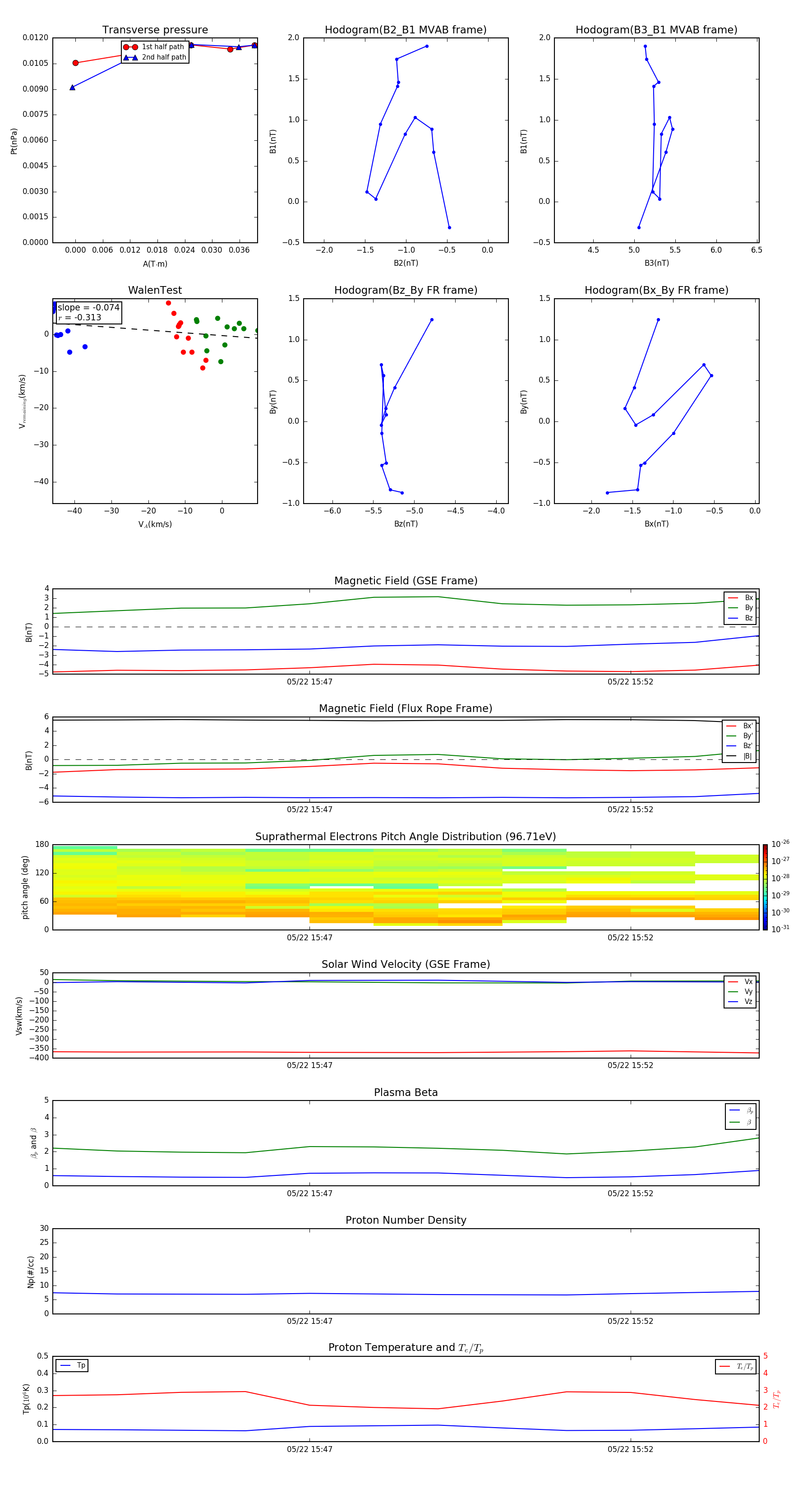Click 'Hodogram(B2_B1 MVAB frame)' title
The height and width of the screenshot is (1489, 812).
(x=406, y=30)
